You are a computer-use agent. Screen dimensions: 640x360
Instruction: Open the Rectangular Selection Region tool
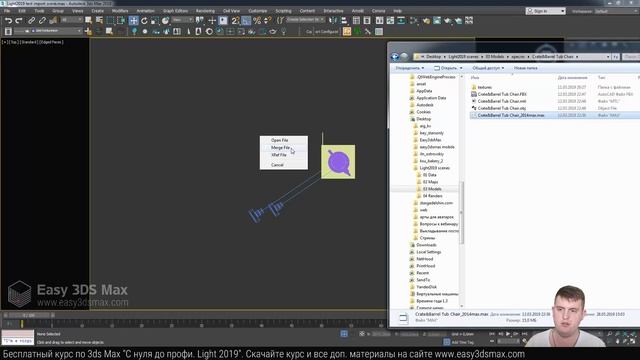(111, 20)
